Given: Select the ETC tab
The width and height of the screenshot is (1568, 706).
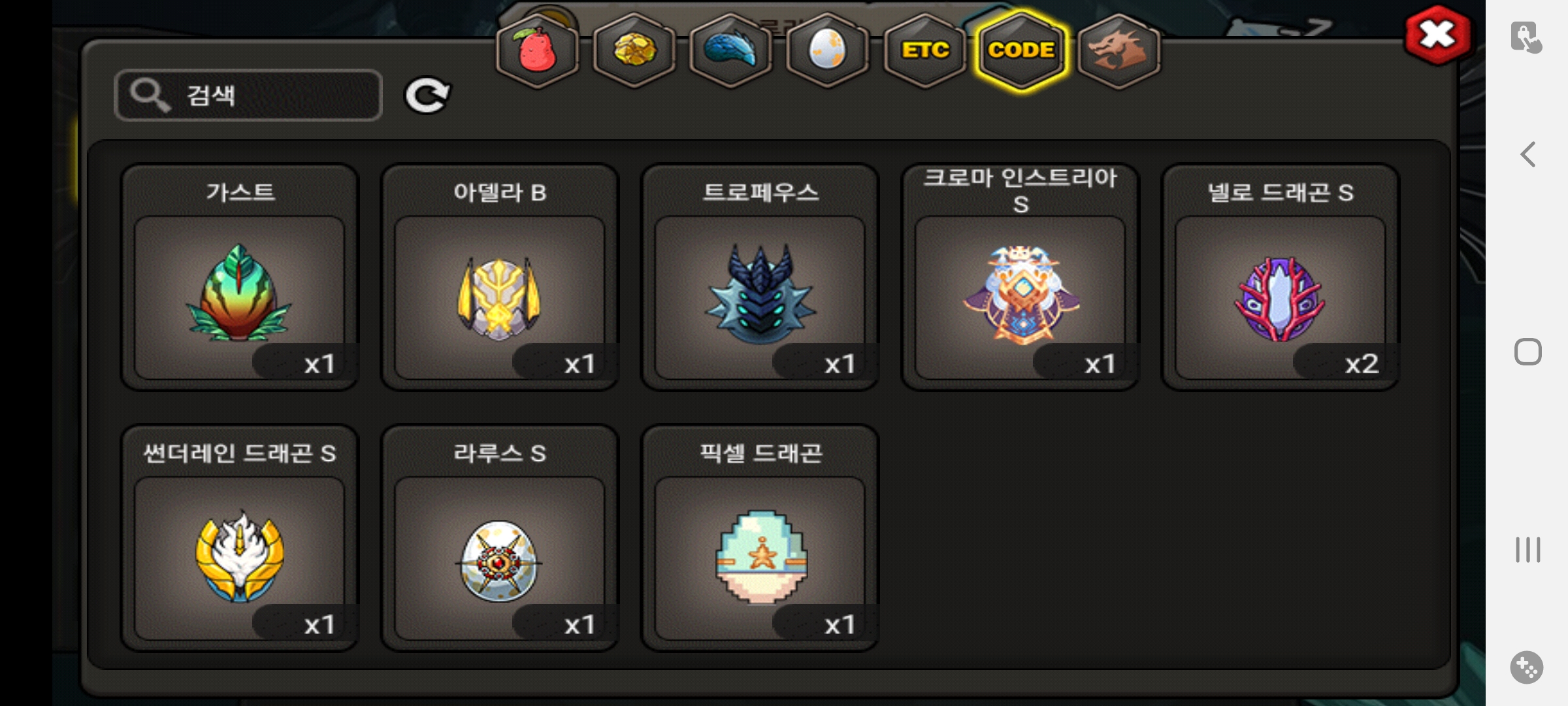Looking at the screenshot, I should pos(924,51).
